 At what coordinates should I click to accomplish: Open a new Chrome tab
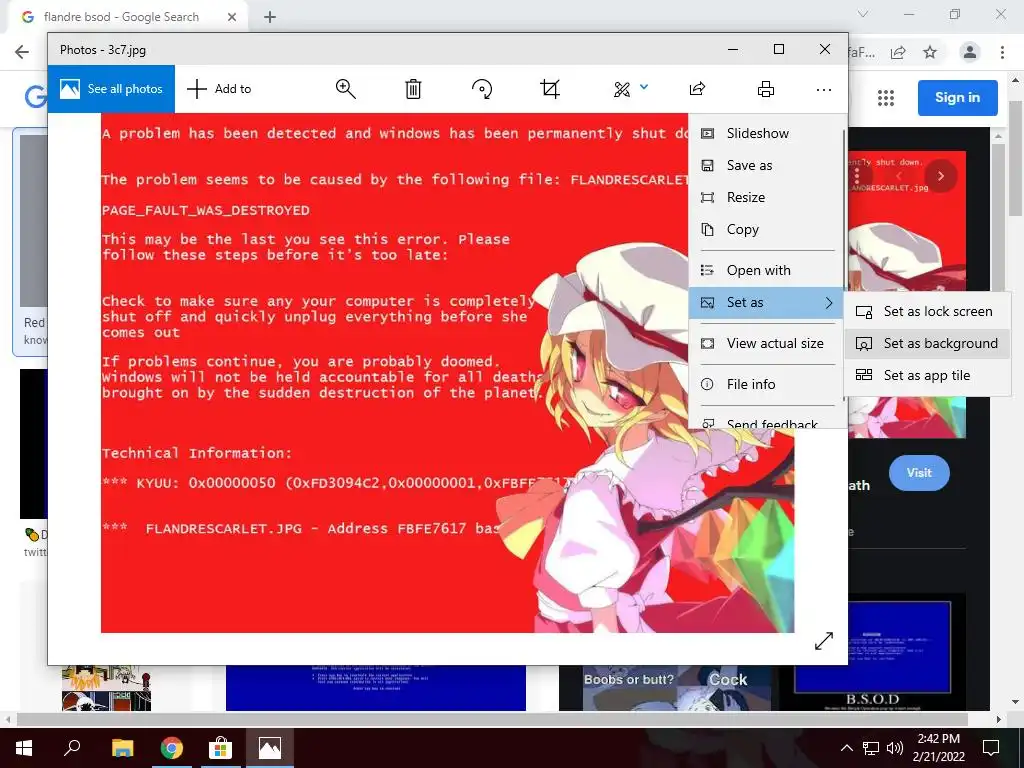click(x=270, y=17)
